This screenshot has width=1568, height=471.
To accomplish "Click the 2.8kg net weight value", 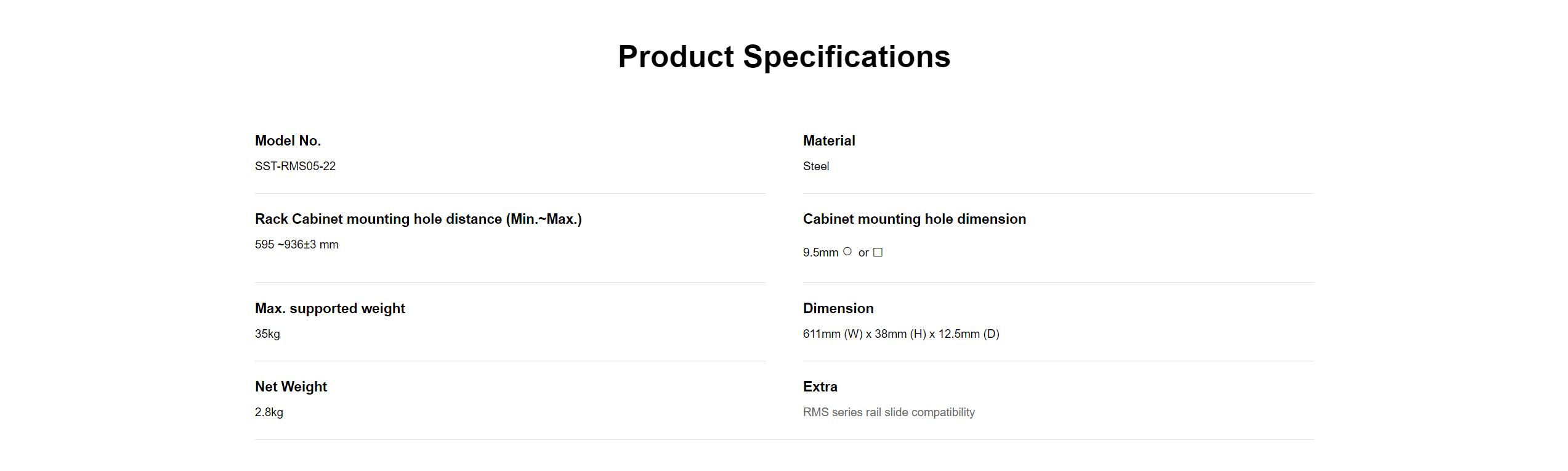I will 269,412.
